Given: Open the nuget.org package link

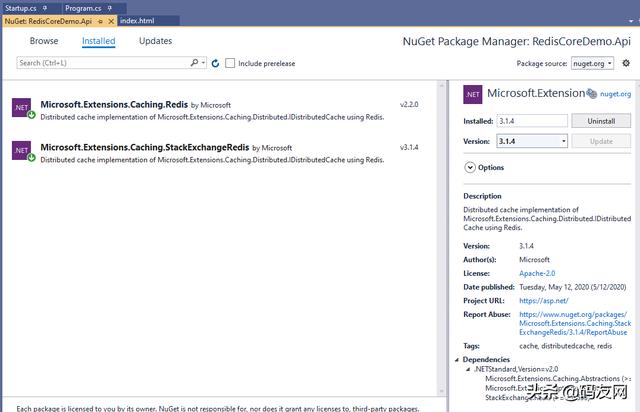Looking at the screenshot, I should click(615, 94).
